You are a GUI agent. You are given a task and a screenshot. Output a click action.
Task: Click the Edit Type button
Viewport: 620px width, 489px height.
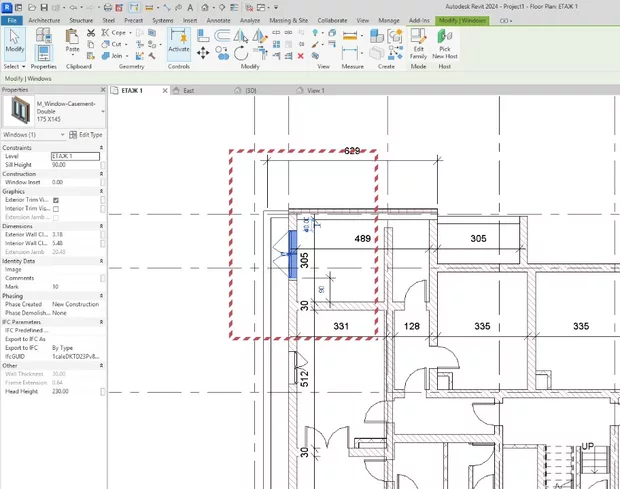coord(83,135)
